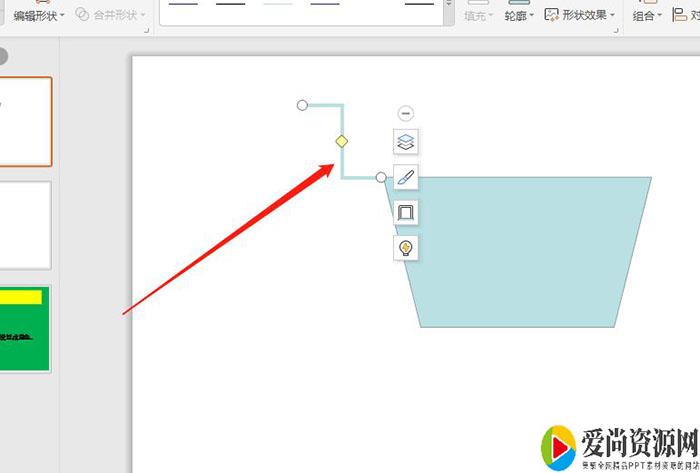Viewport: 700px width, 473px height.
Task: Expand the 形状效果 dropdown menu
Action: pos(612,15)
